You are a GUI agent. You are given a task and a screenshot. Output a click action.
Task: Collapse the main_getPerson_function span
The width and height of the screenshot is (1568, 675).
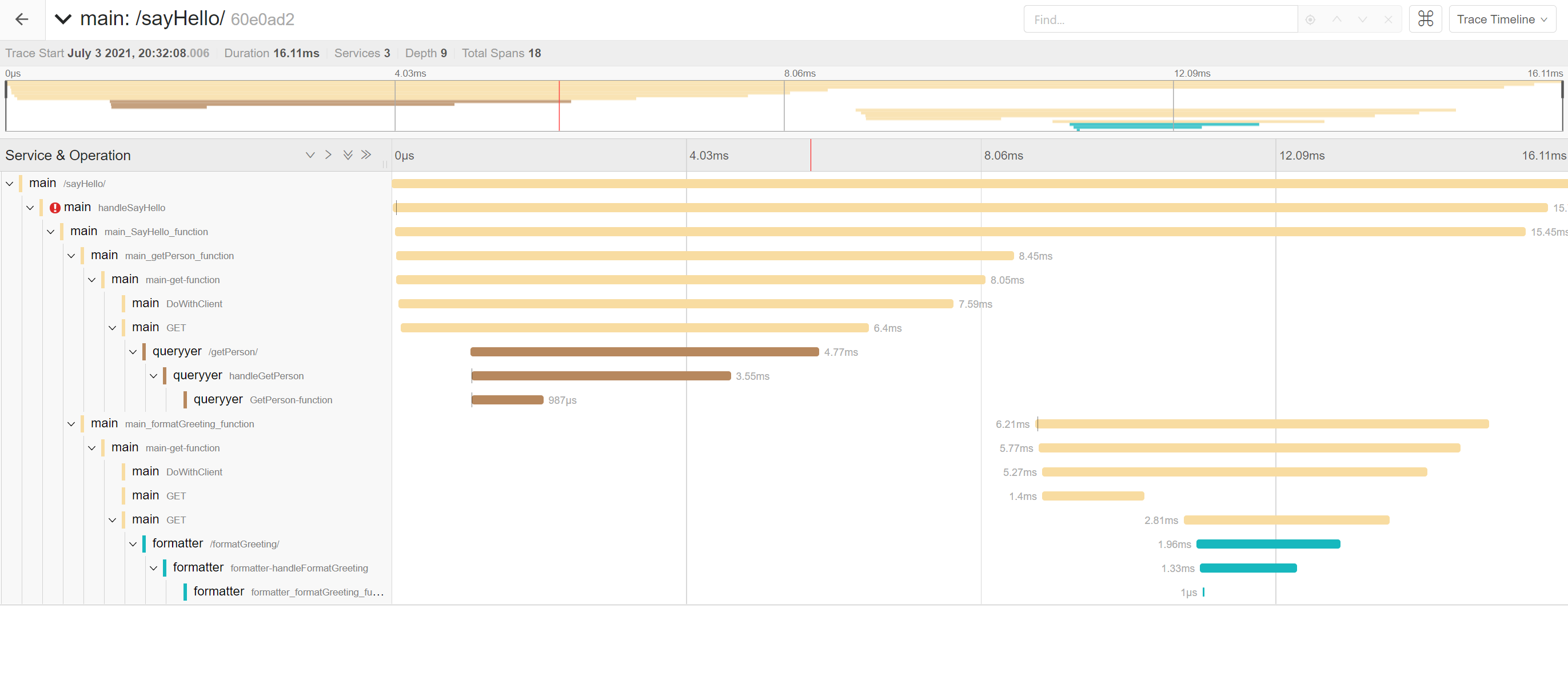(71, 256)
